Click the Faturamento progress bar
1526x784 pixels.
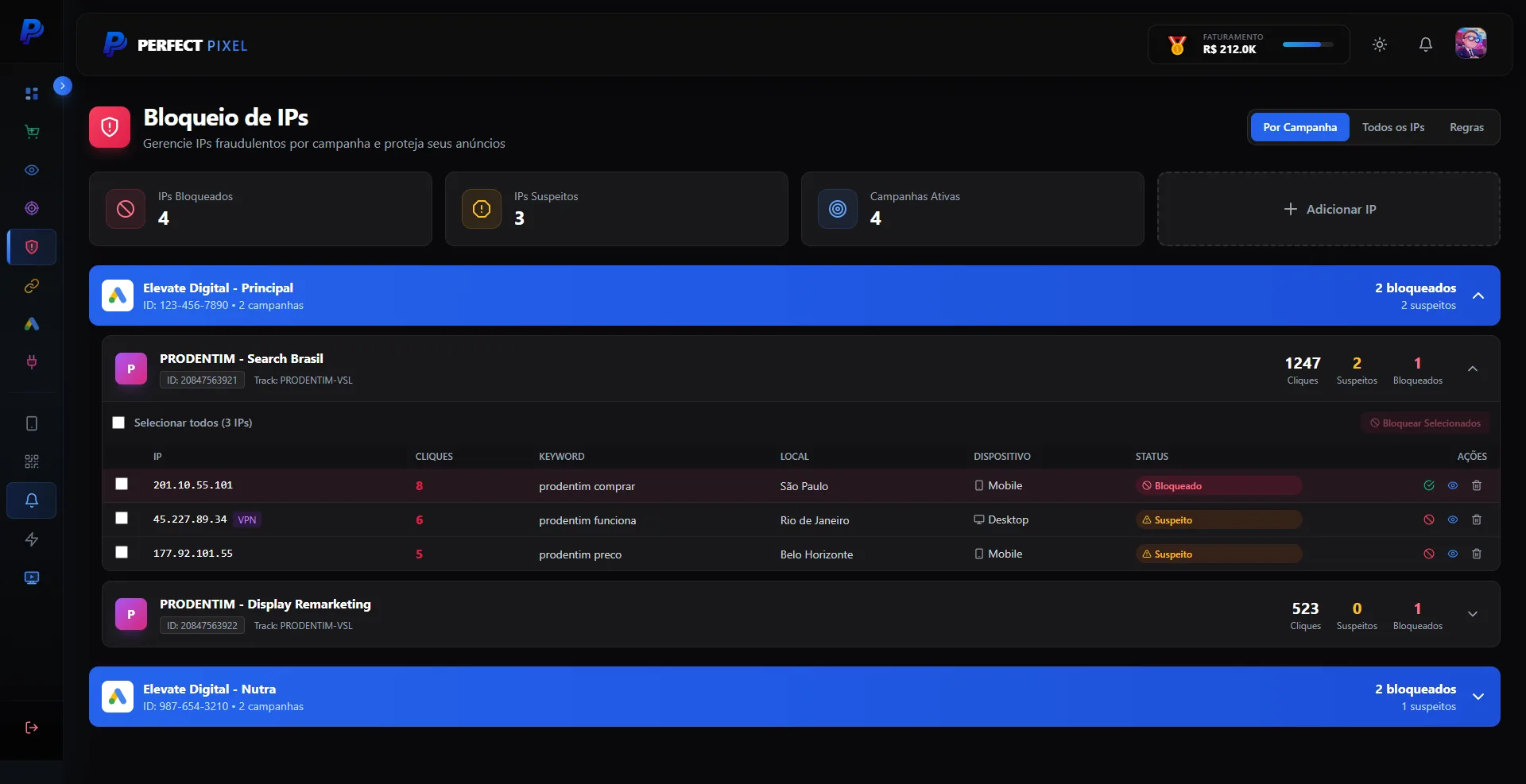tap(1307, 44)
